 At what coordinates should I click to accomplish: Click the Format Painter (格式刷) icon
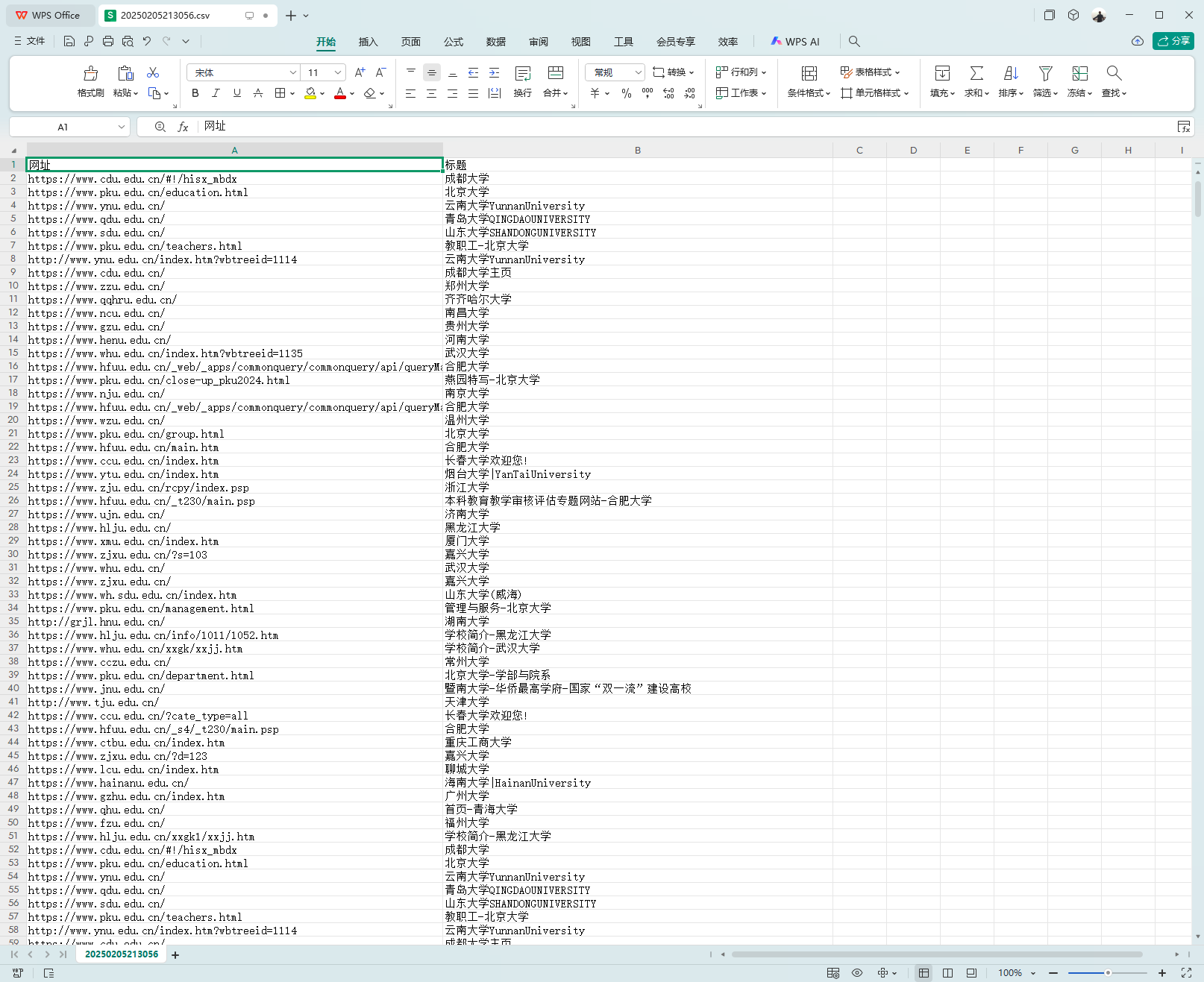coord(90,73)
